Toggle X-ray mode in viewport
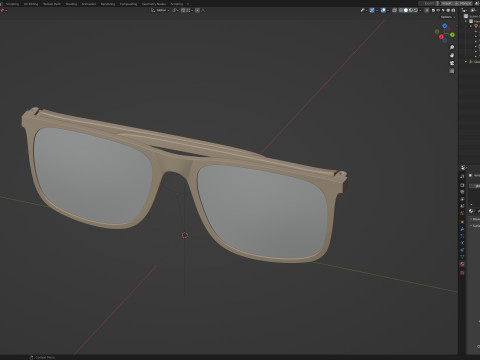This screenshot has height=360, width=480. [394, 10]
